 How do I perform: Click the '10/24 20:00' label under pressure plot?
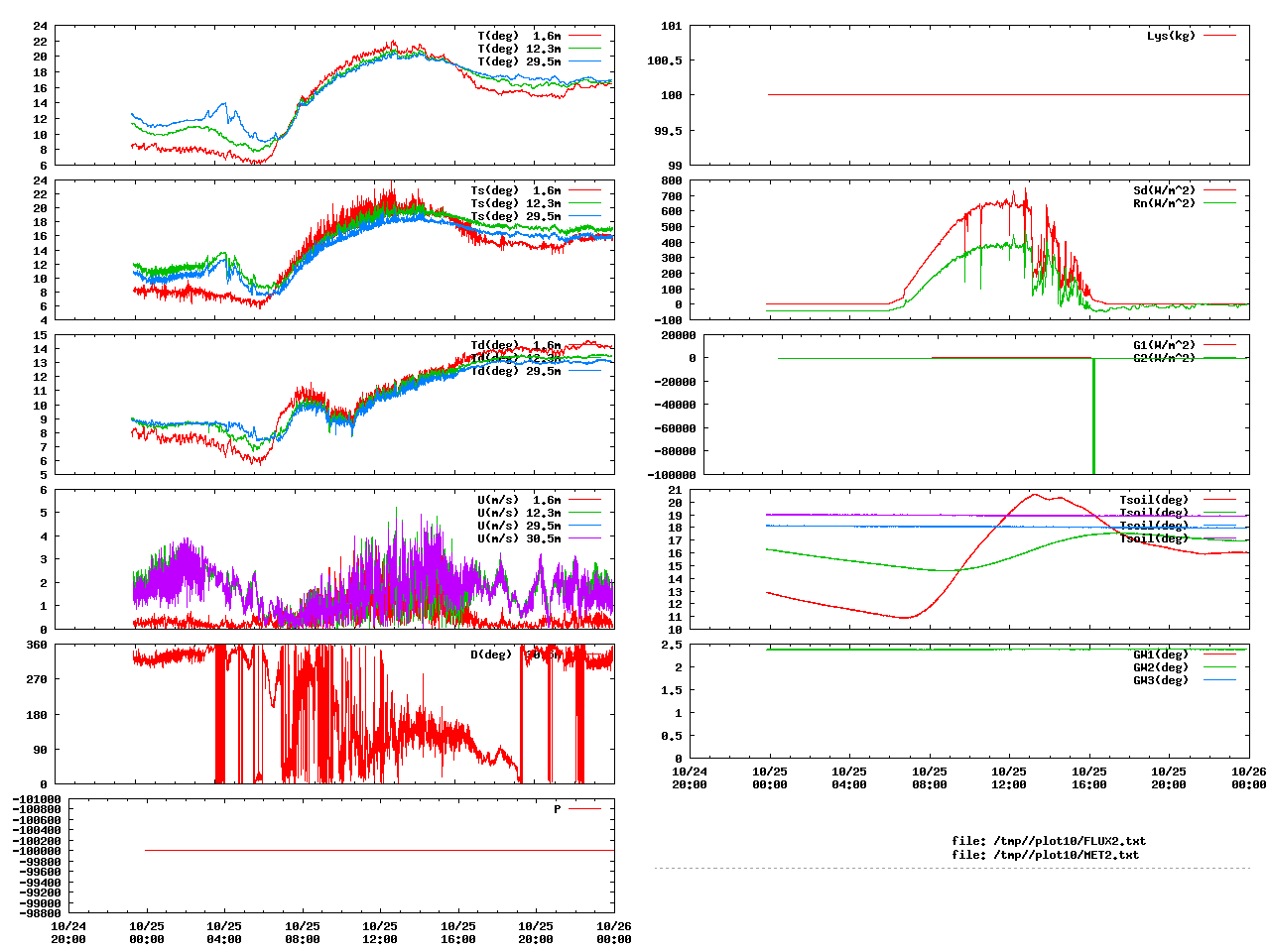pos(68,932)
